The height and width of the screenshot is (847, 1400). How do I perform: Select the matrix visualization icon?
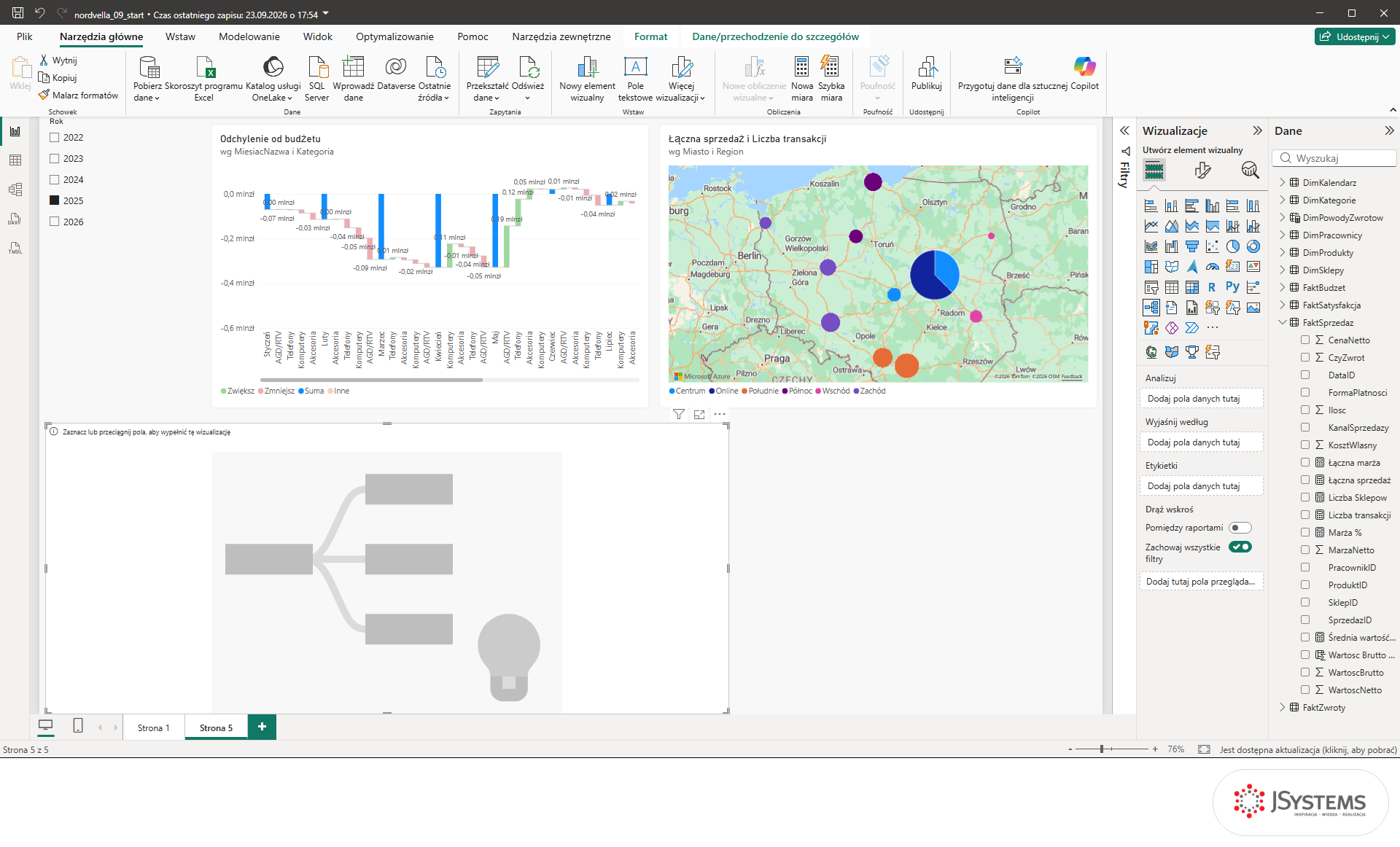(1191, 287)
